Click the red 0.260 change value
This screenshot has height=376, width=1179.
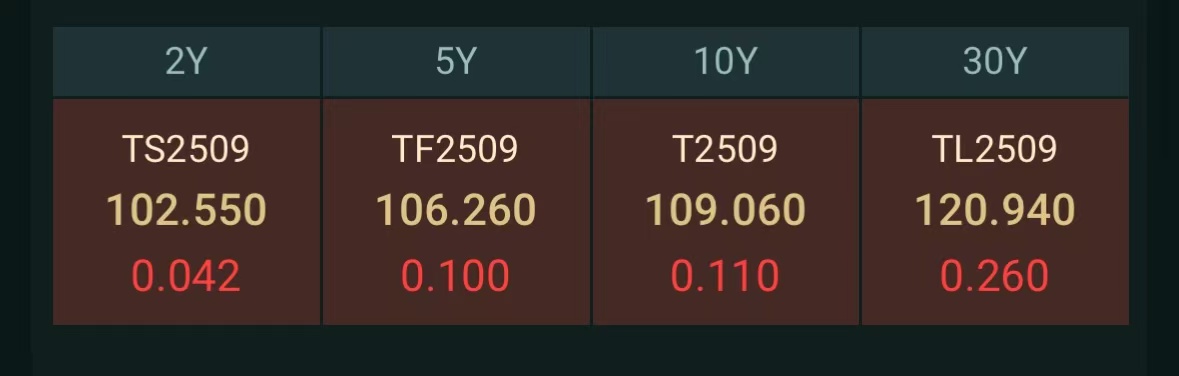(x=994, y=276)
